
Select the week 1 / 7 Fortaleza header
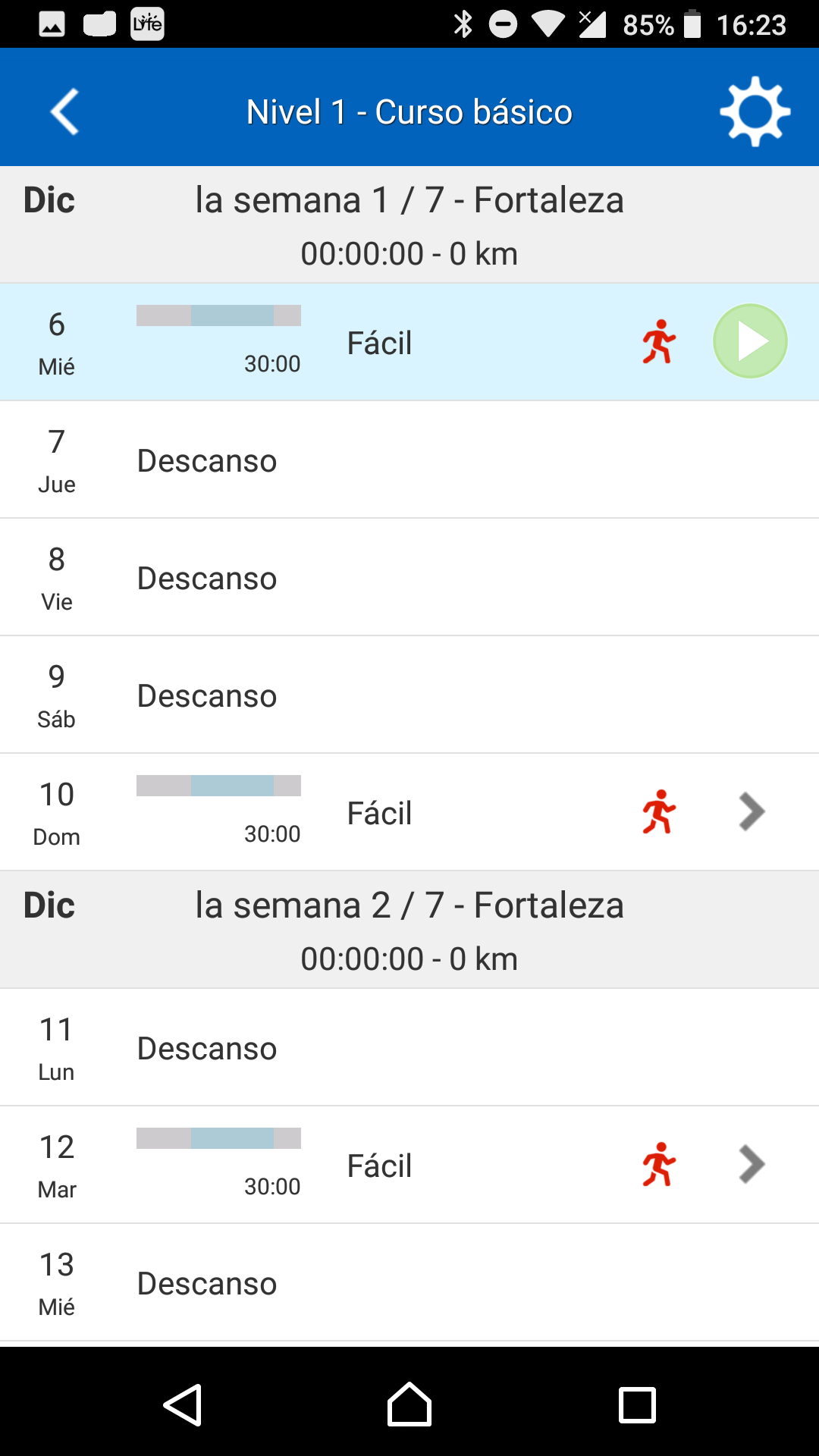click(409, 224)
